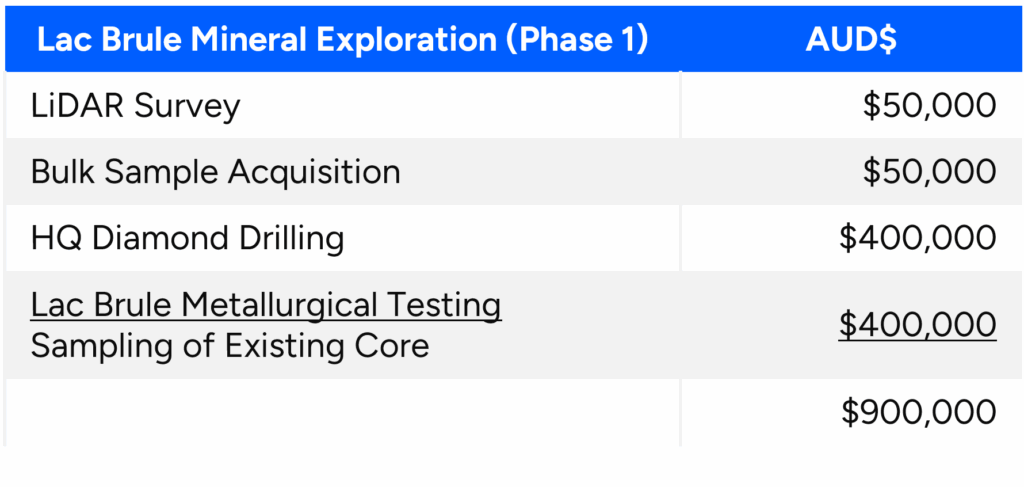Select the $900,000 total amount
1024x487 pixels.
(918, 413)
